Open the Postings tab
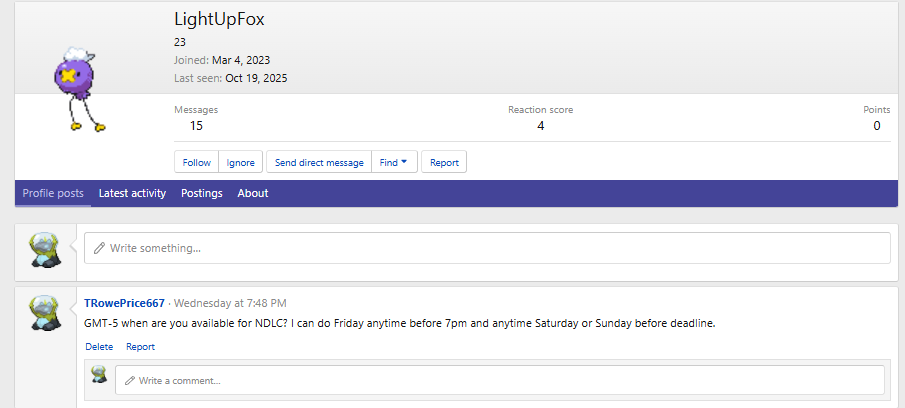Image resolution: width=905 pixels, height=408 pixels. point(202,193)
